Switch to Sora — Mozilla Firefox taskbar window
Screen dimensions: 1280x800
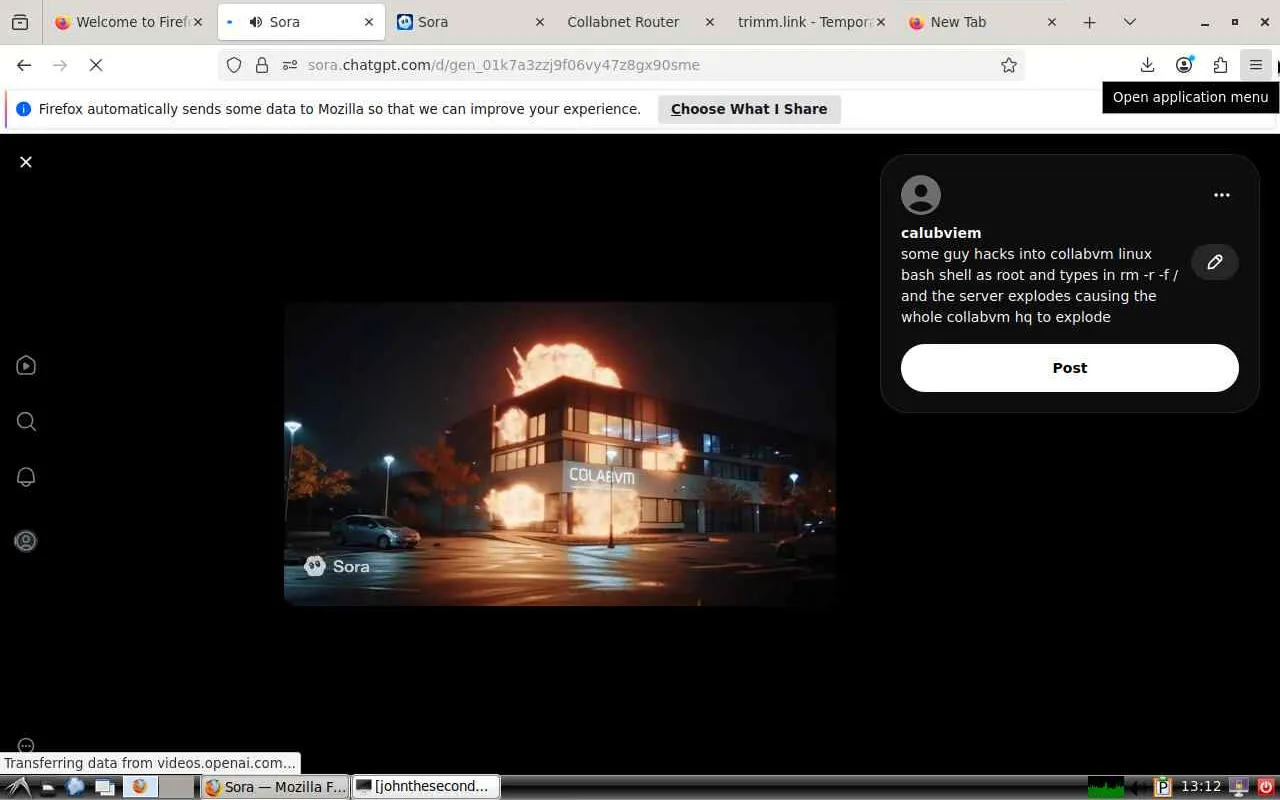276,787
